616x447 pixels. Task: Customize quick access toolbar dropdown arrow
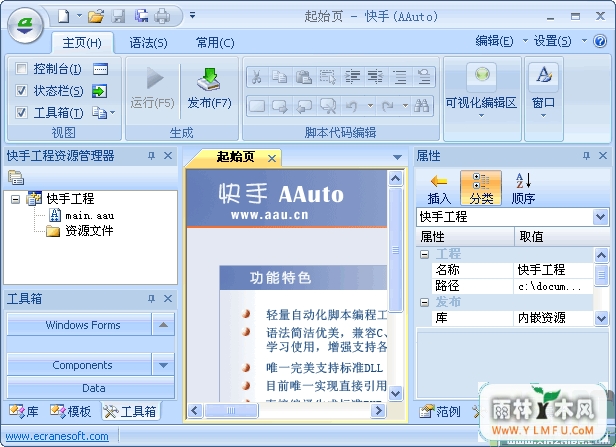[x=192, y=16]
